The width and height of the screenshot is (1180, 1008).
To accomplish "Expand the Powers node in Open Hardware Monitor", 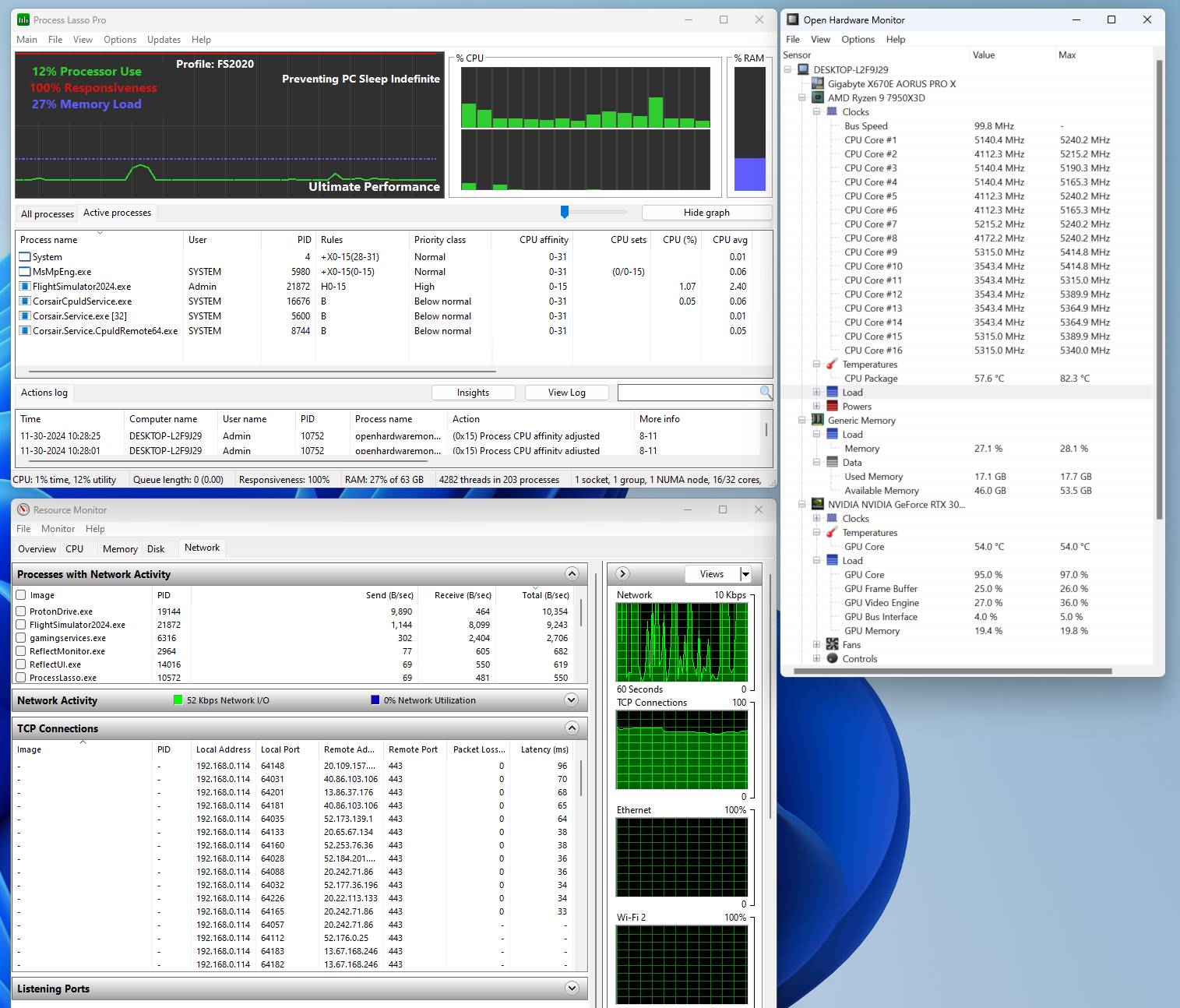I will coord(816,406).
